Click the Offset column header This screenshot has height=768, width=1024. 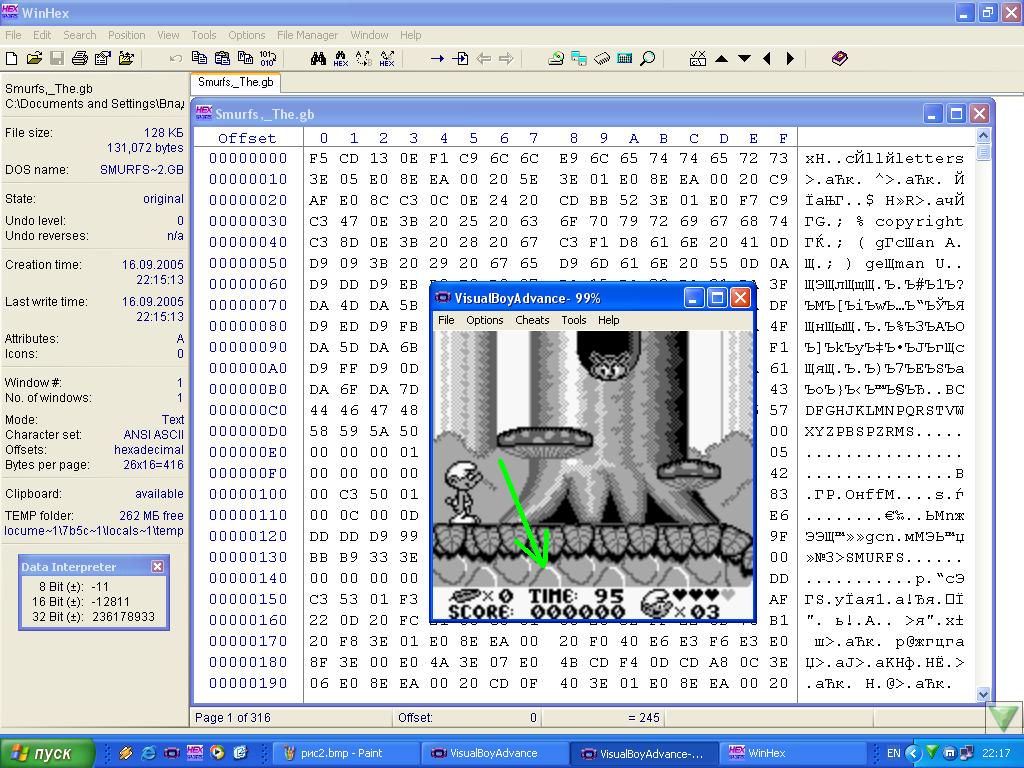click(247, 138)
